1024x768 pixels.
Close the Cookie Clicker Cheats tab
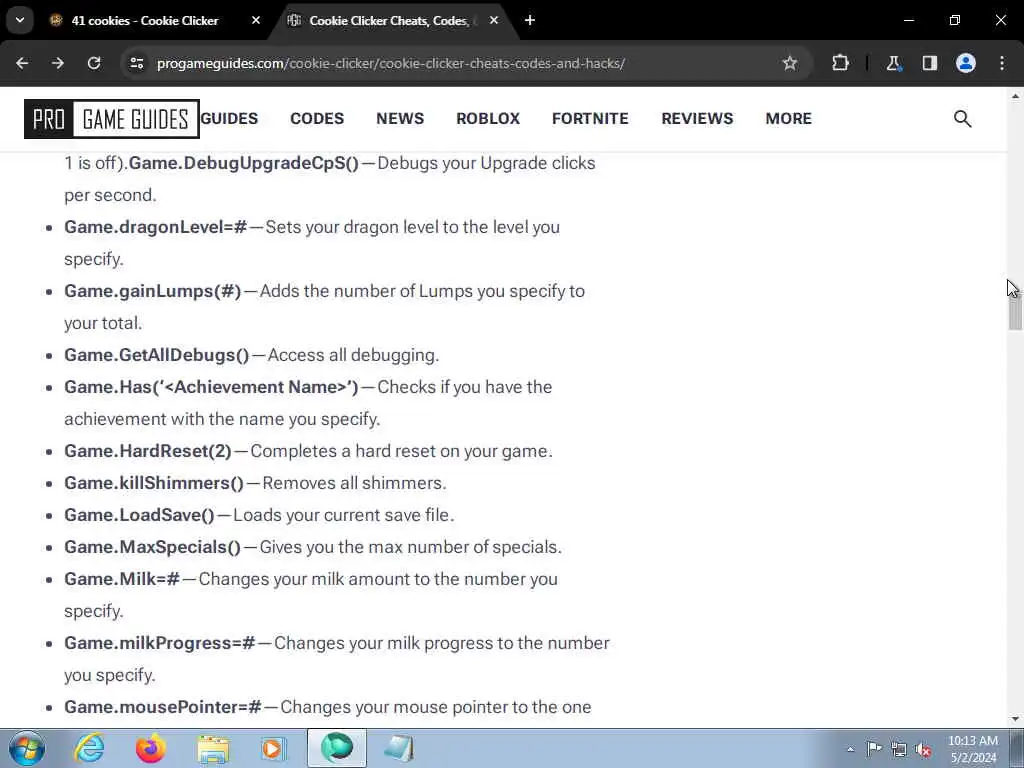point(494,20)
